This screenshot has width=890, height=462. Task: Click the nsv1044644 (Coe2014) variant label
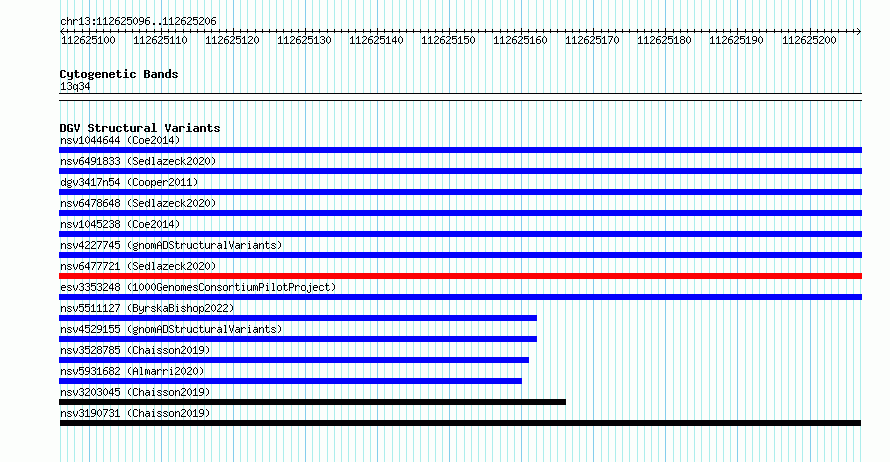(120, 140)
